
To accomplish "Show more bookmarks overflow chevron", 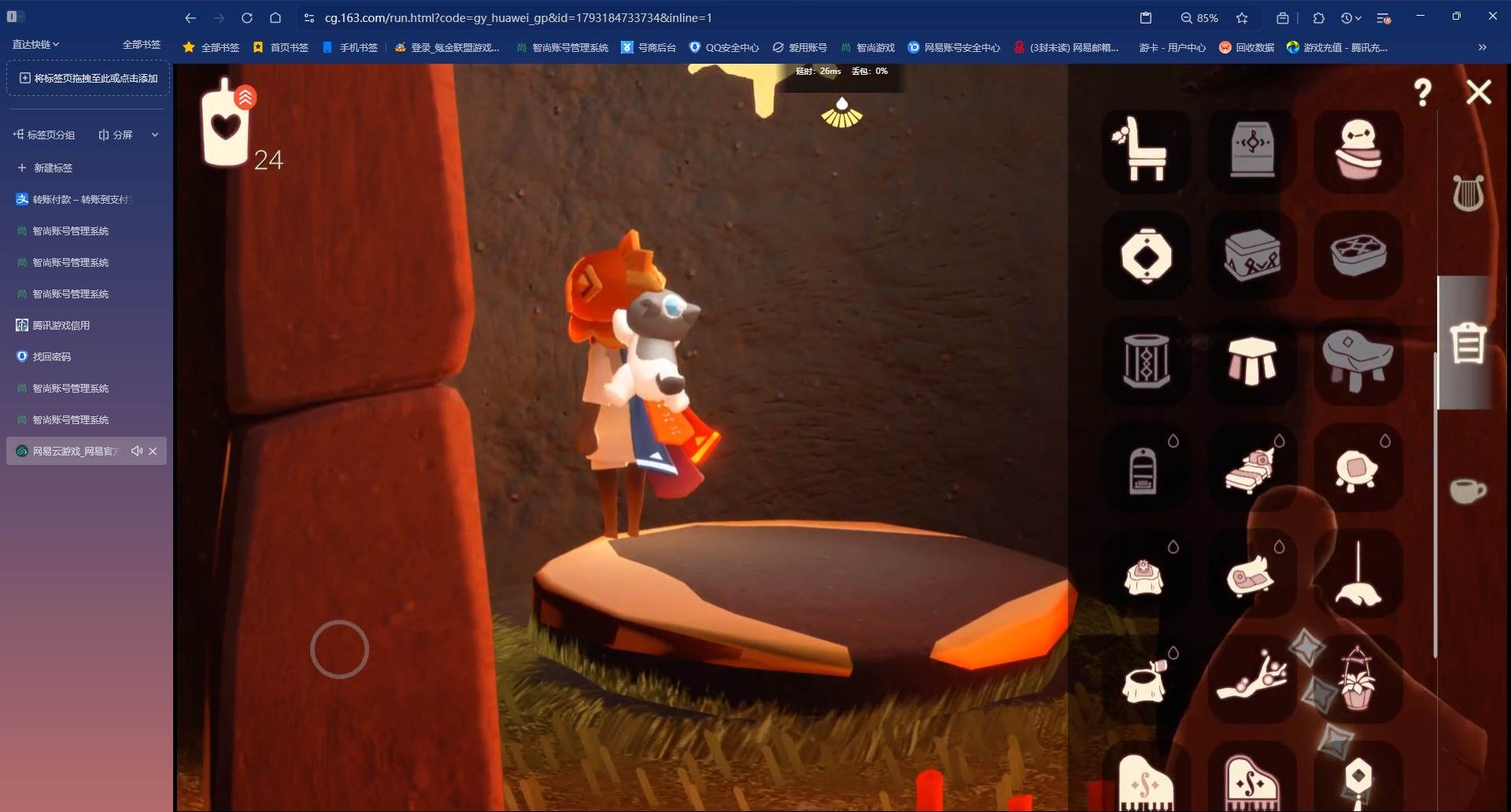I will 1483,47.
